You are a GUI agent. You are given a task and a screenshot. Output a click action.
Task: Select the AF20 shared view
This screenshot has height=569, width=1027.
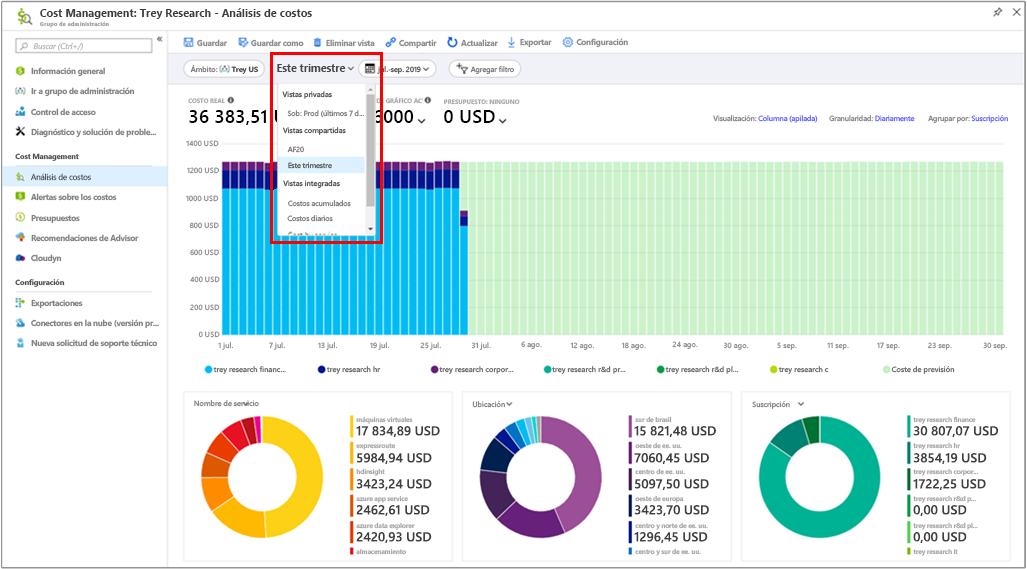296,149
